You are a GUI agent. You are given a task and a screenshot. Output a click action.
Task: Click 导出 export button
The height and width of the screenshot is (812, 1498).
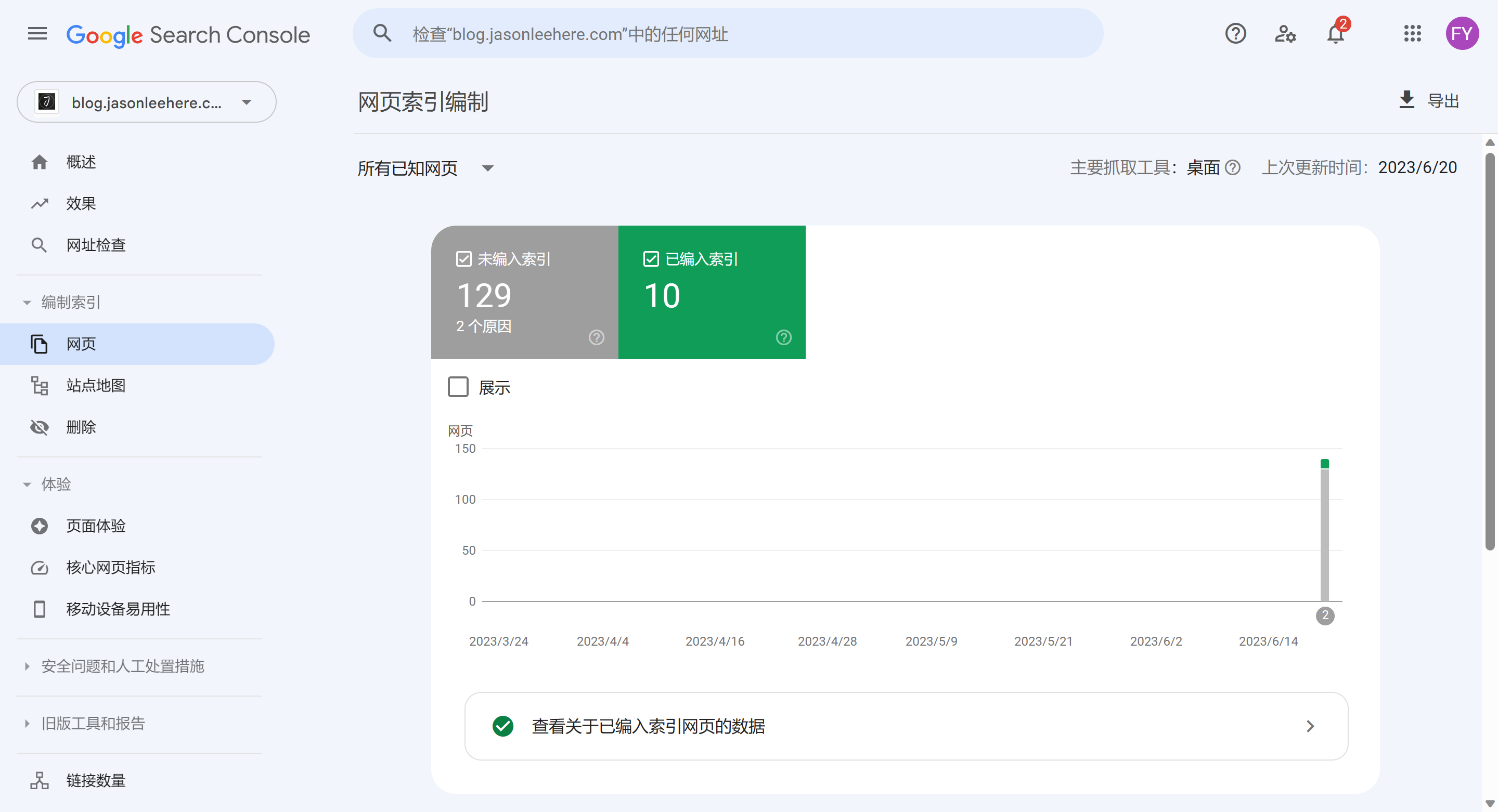[1429, 100]
